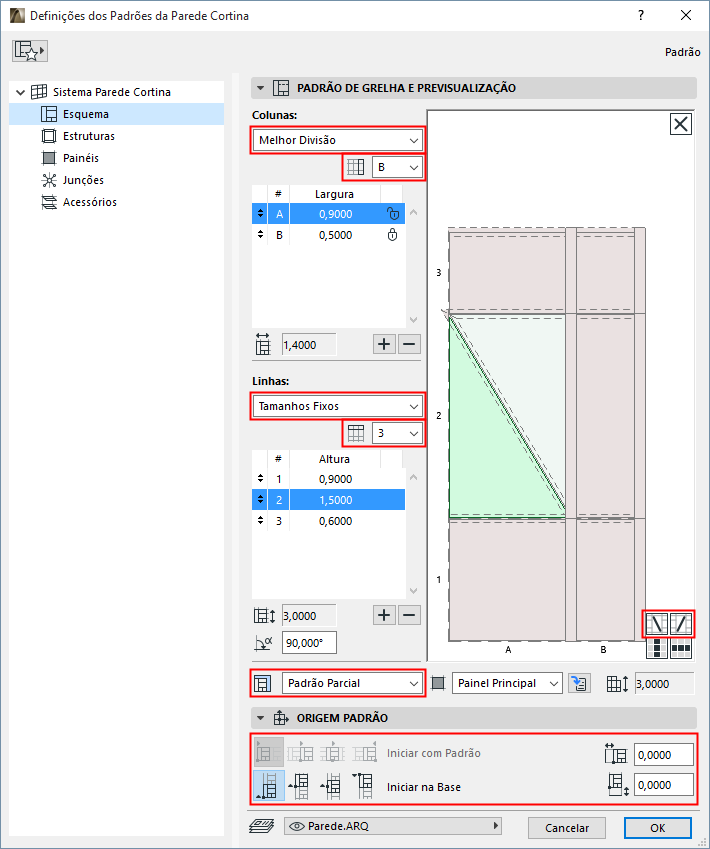Select the third Iniciar na Base option icon
This screenshot has height=849, width=710.
[331, 786]
